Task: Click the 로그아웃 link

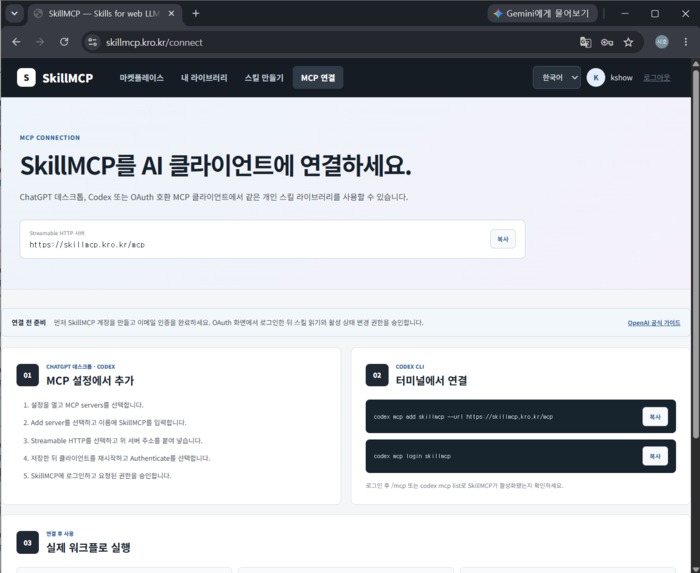Action: [x=656, y=78]
